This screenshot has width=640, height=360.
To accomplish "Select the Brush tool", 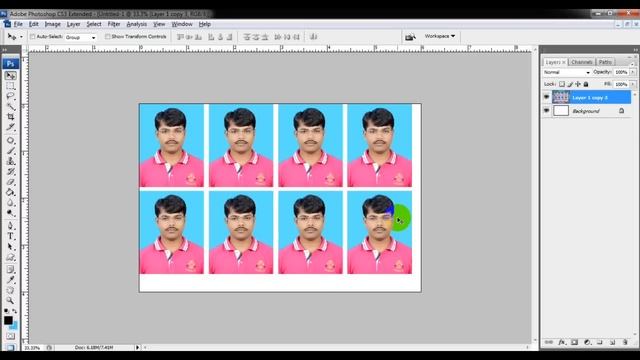I will click(11, 151).
